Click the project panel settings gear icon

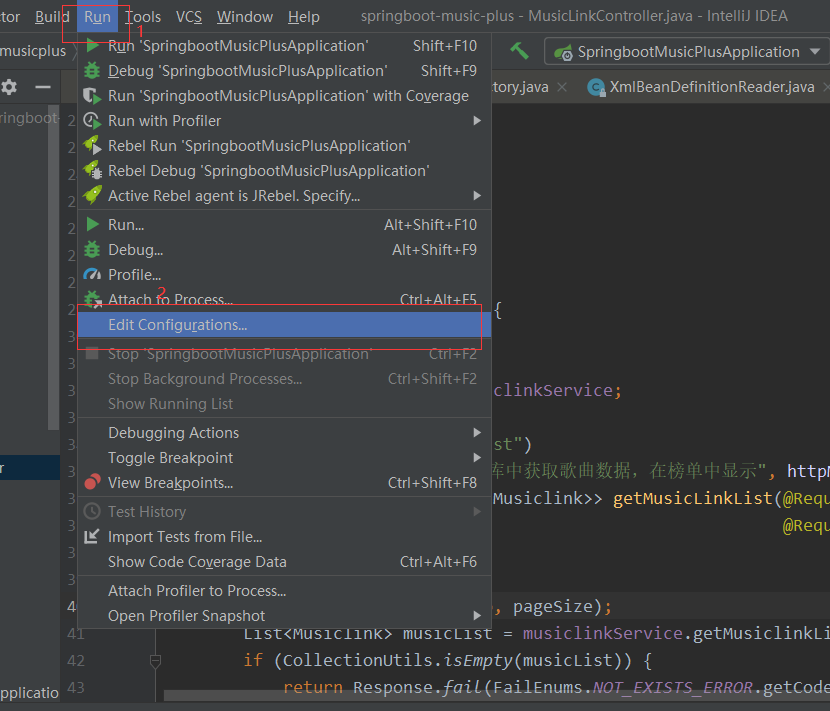(x=9, y=87)
